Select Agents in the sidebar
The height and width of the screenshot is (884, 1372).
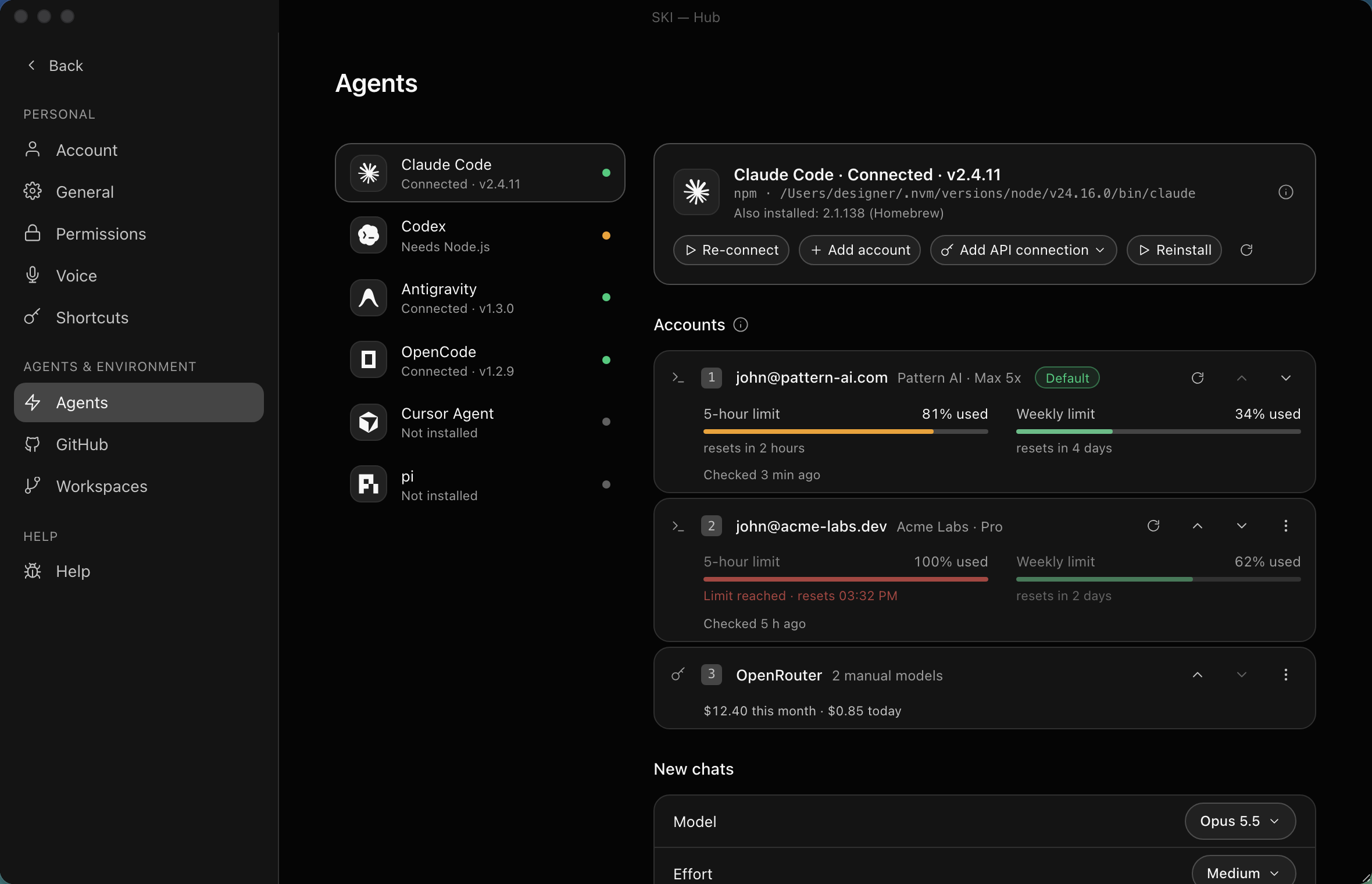138,402
